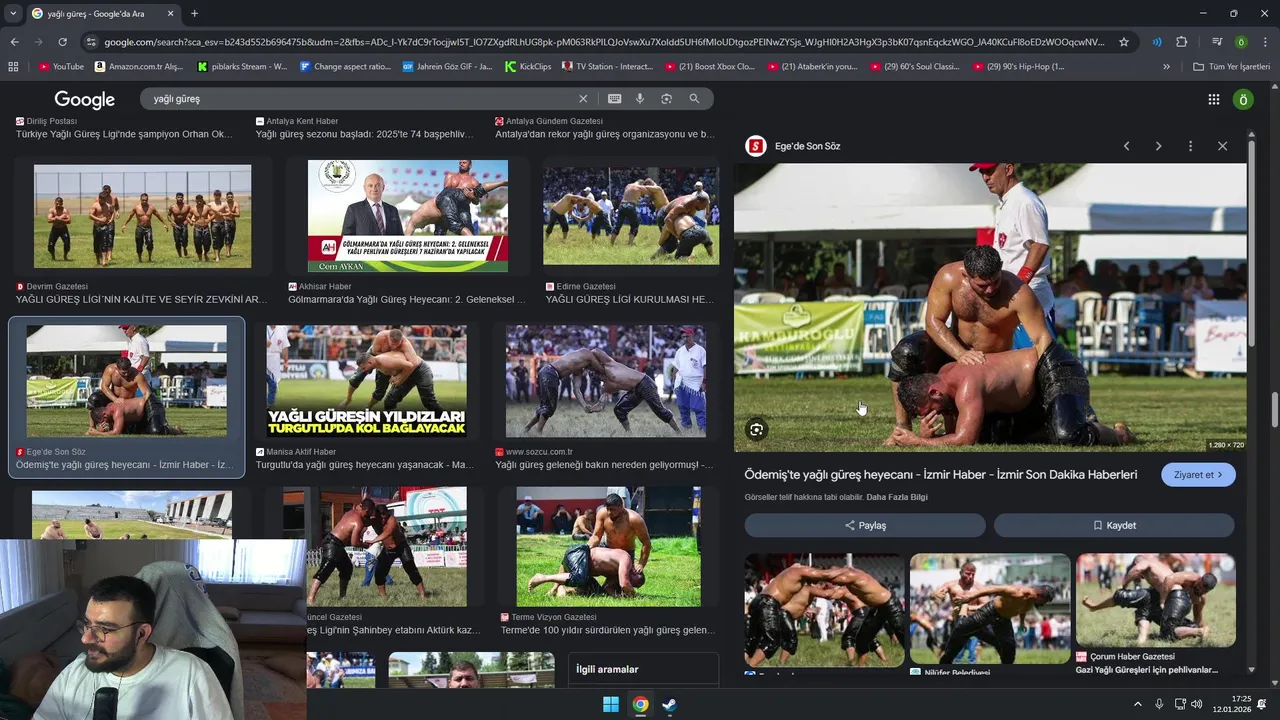
Task: Open piblarks Stream bookmark
Action: pyautogui.click(x=243, y=67)
